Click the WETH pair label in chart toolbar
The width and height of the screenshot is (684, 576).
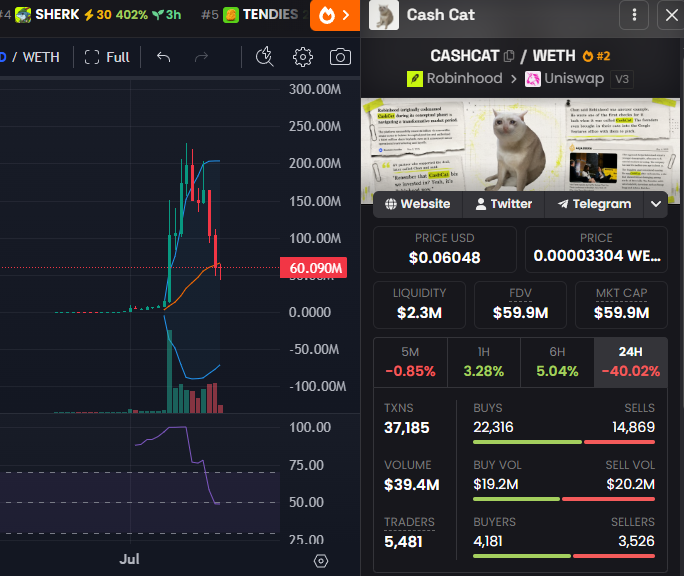point(41,57)
